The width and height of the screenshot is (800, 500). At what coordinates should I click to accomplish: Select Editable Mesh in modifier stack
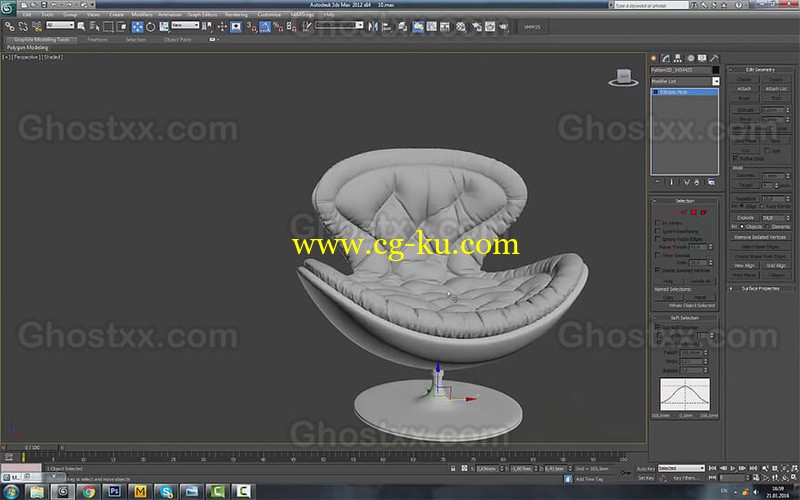tap(685, 92)
